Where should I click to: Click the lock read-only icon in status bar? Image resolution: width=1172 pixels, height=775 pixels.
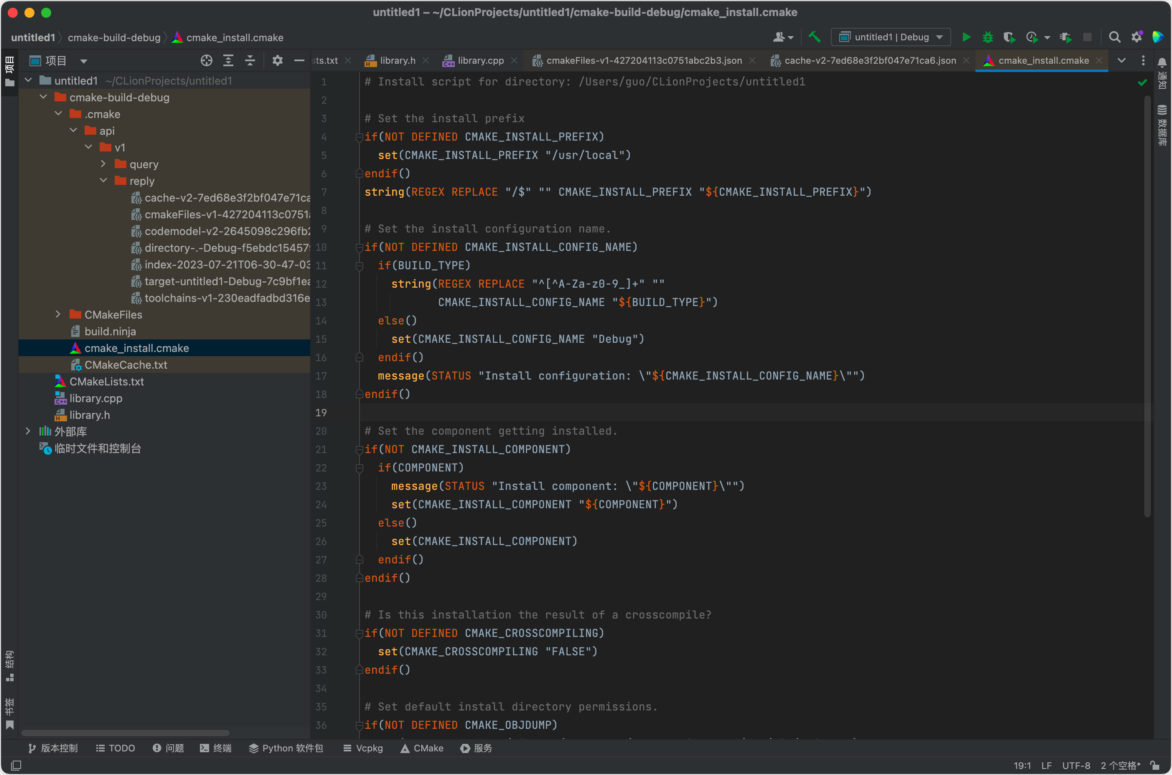[1156, 765]
